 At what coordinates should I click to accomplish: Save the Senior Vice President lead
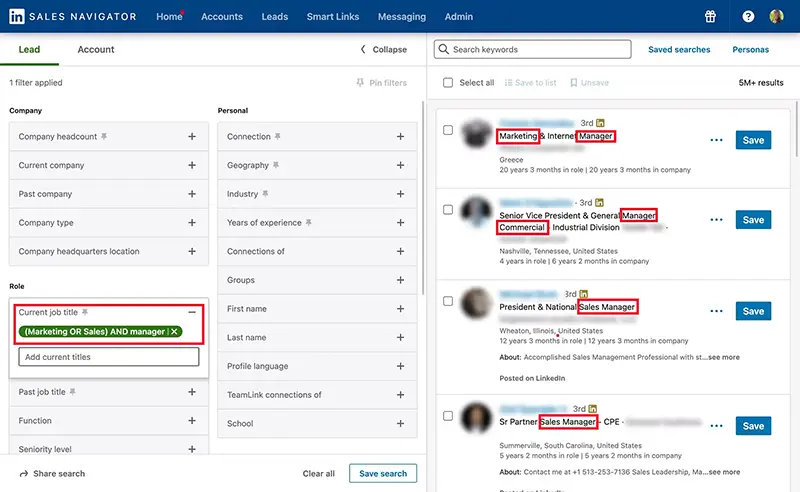753,220
